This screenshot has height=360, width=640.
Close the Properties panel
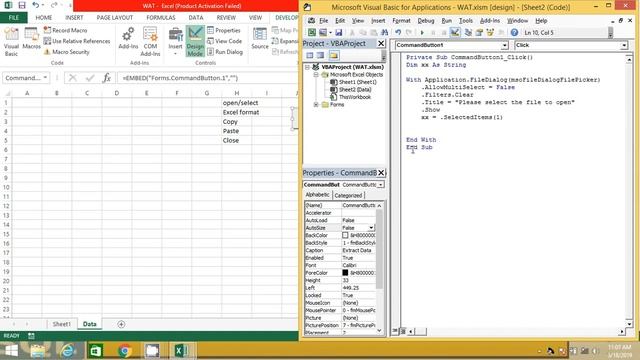tap(381, 173)
